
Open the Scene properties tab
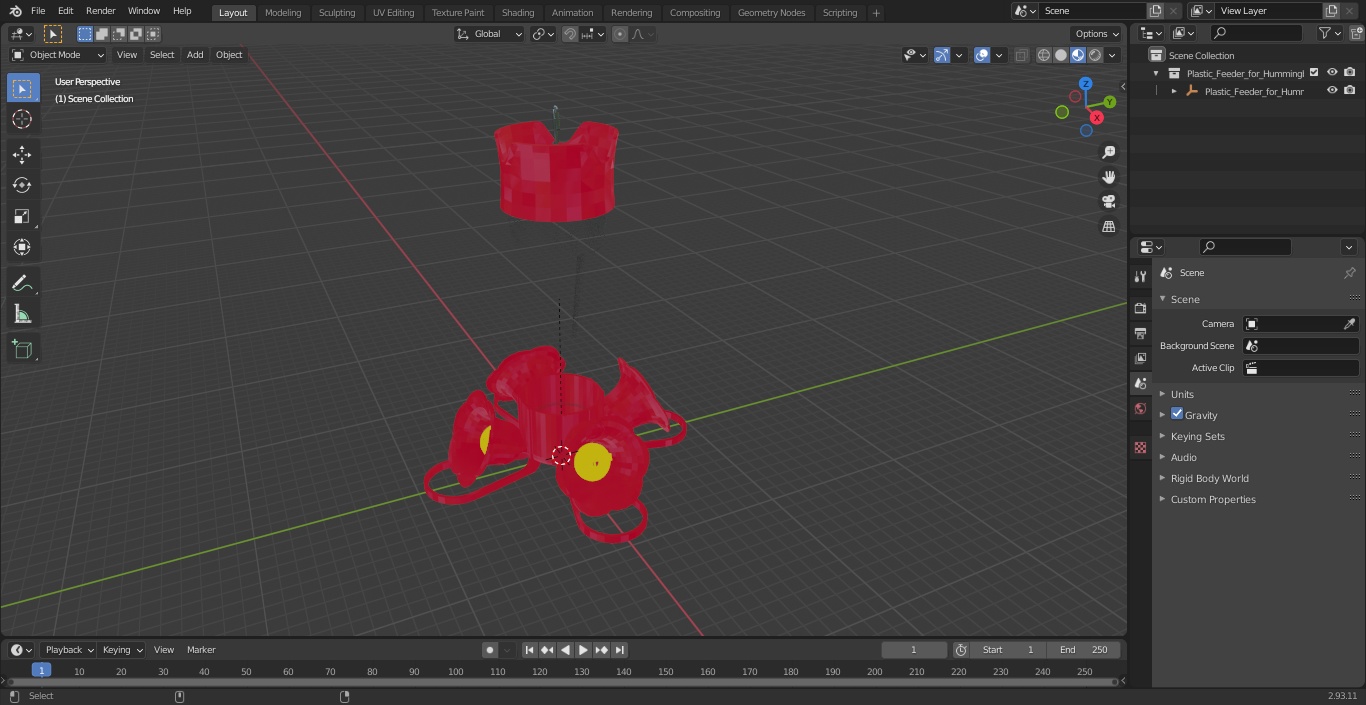(x=1140, y=383)
